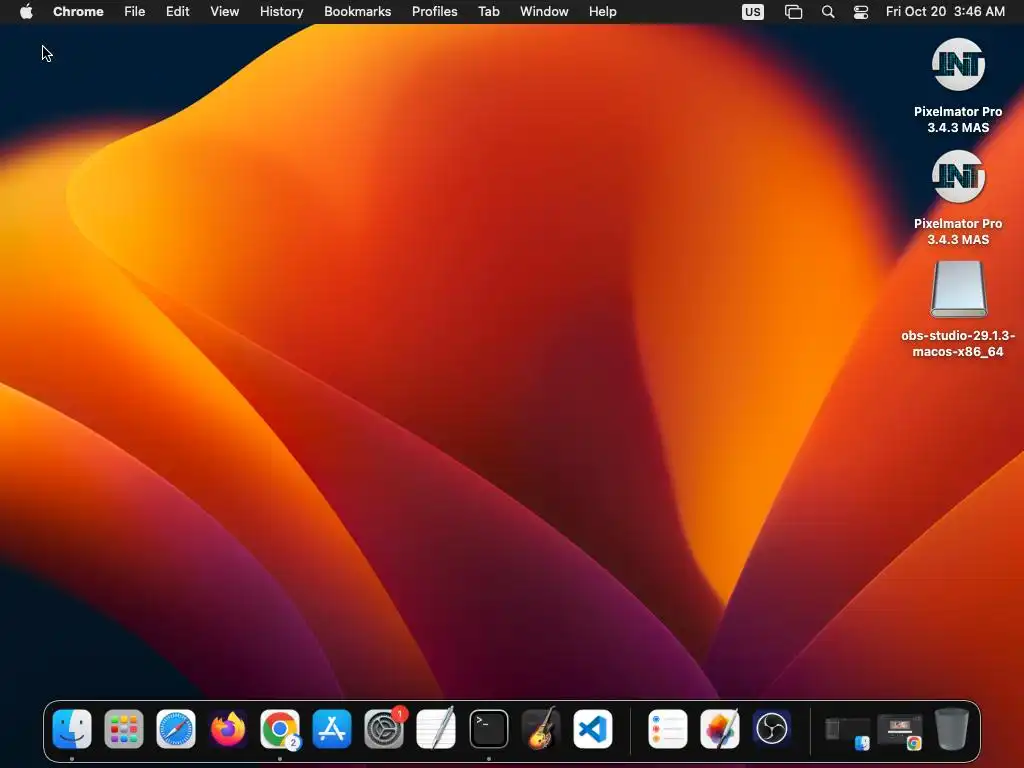Viewport: 1024px width, 768px height.
Task: Select the obs-studio-29.1.3 disk on desktop
Action: 958,310
